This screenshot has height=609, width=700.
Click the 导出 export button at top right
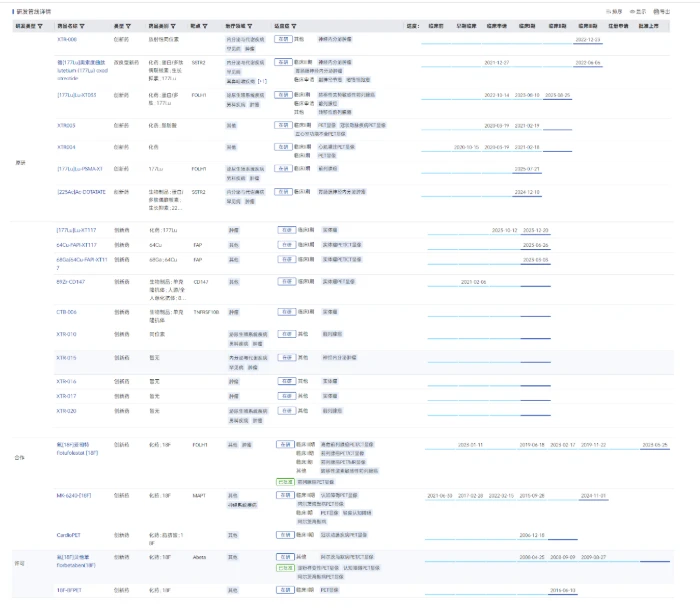click(662, 12)
